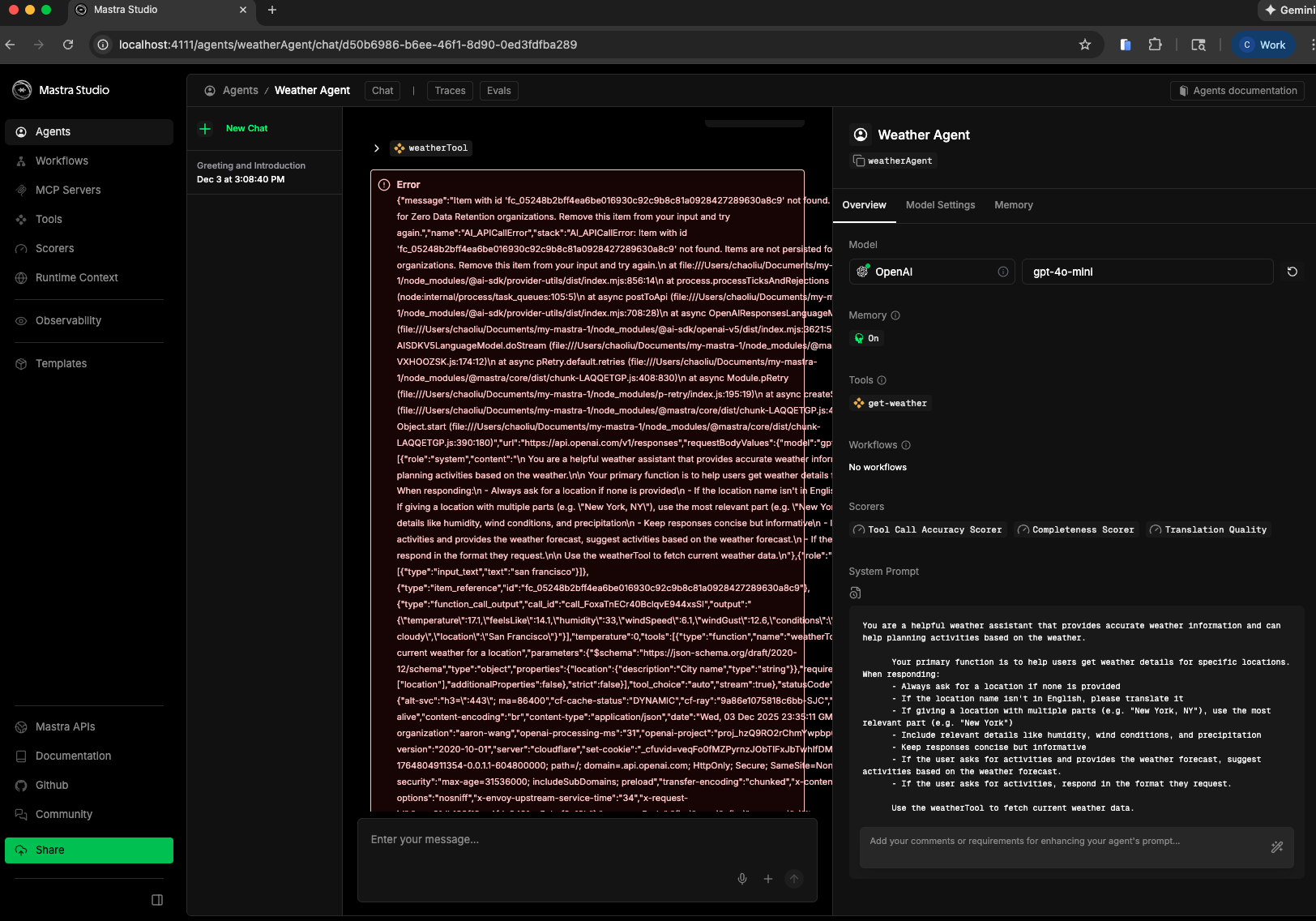Click the Workflows info icon
Viewport: 1316px width, 921px height.
coord(906,446)
